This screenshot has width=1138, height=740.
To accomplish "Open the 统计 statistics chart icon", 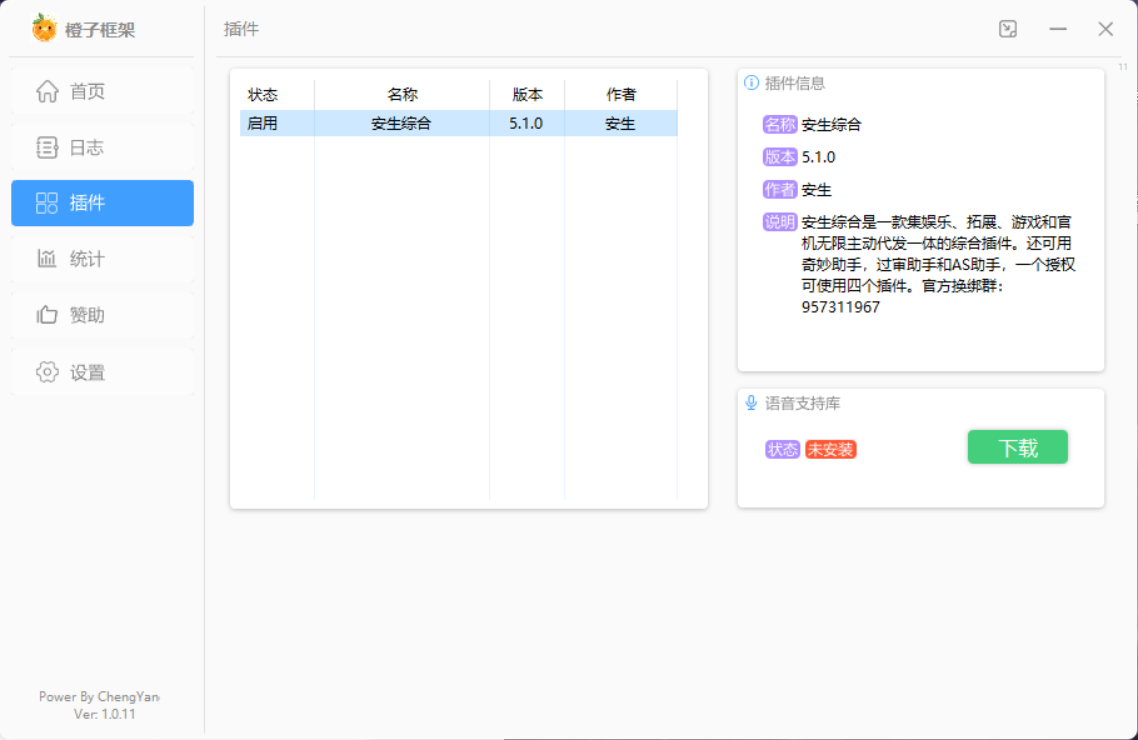I will [x=46, y=259].
